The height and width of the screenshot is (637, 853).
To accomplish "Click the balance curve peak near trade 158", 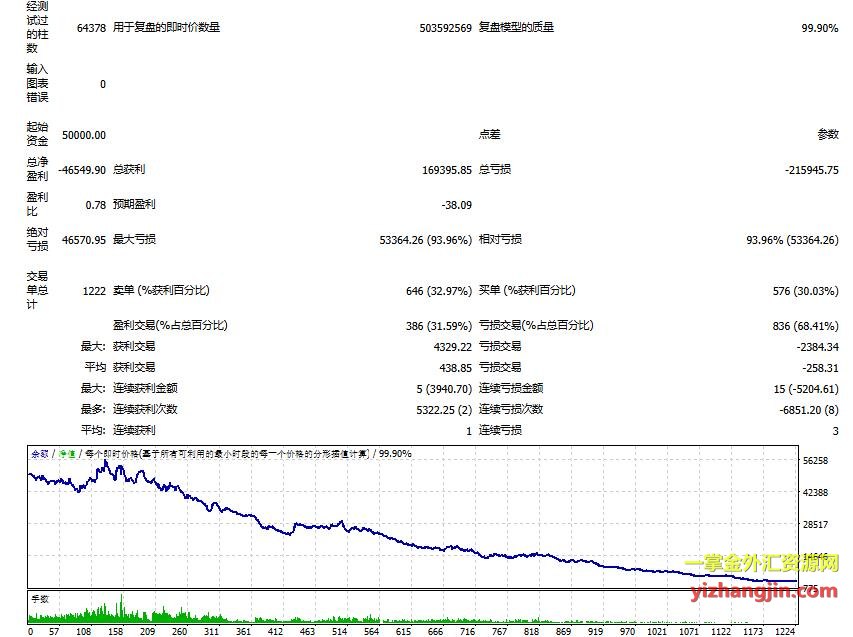I will [106, 463].
